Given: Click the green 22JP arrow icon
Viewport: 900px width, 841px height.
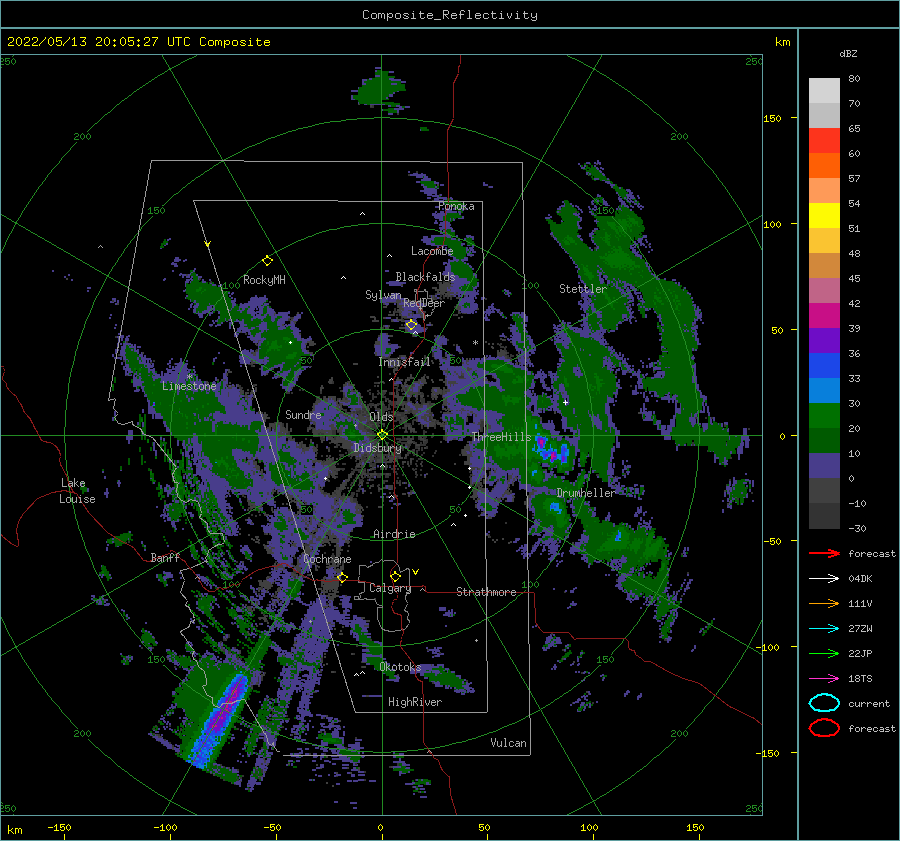Looking at the screenshot, I should tap(824, 653).
